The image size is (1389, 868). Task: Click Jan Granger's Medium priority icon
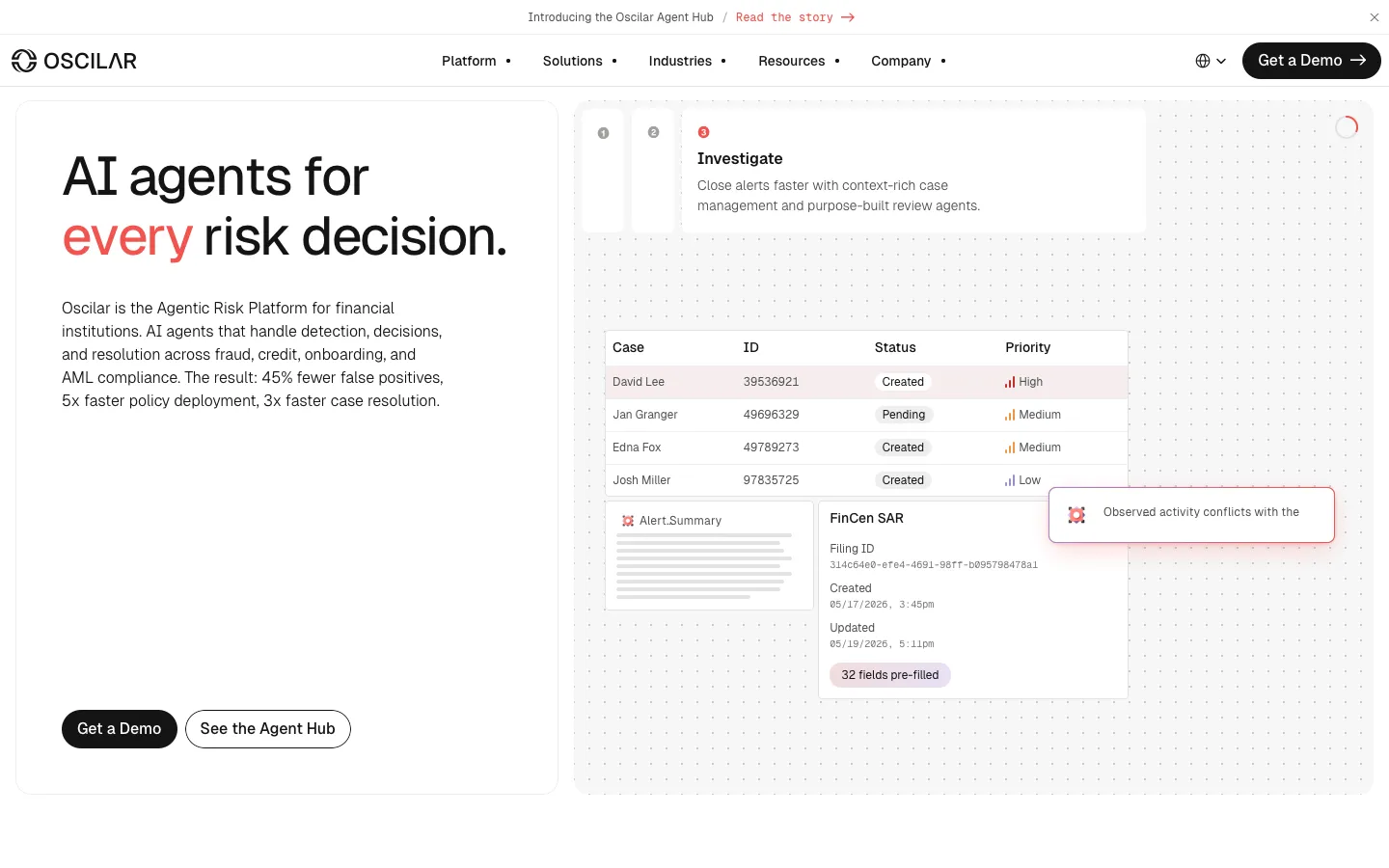pyautogui.click(x=1010, y=415)
